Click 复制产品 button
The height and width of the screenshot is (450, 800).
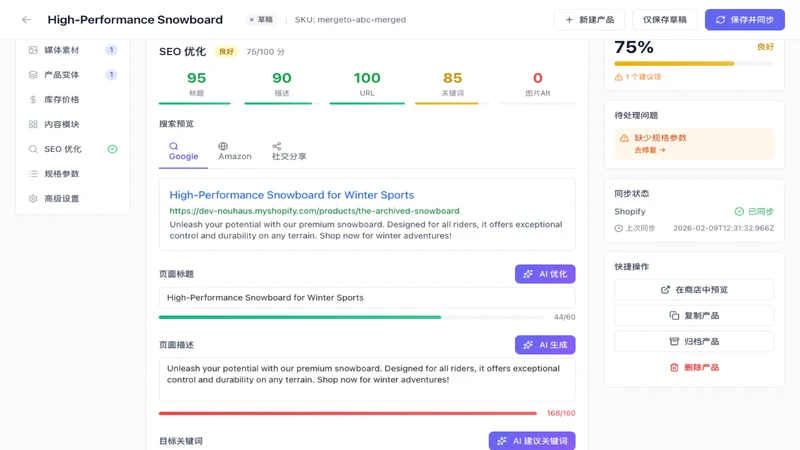(x=694, y=316)
